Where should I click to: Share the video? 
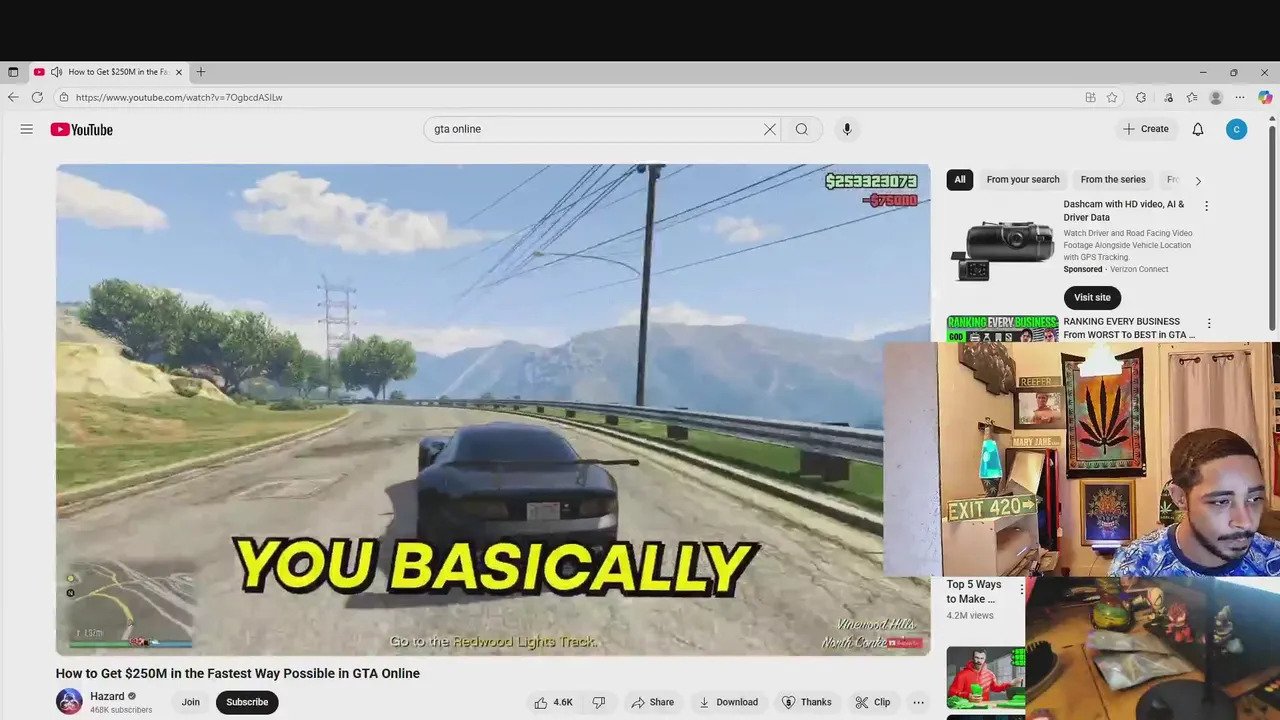point(652,702)
